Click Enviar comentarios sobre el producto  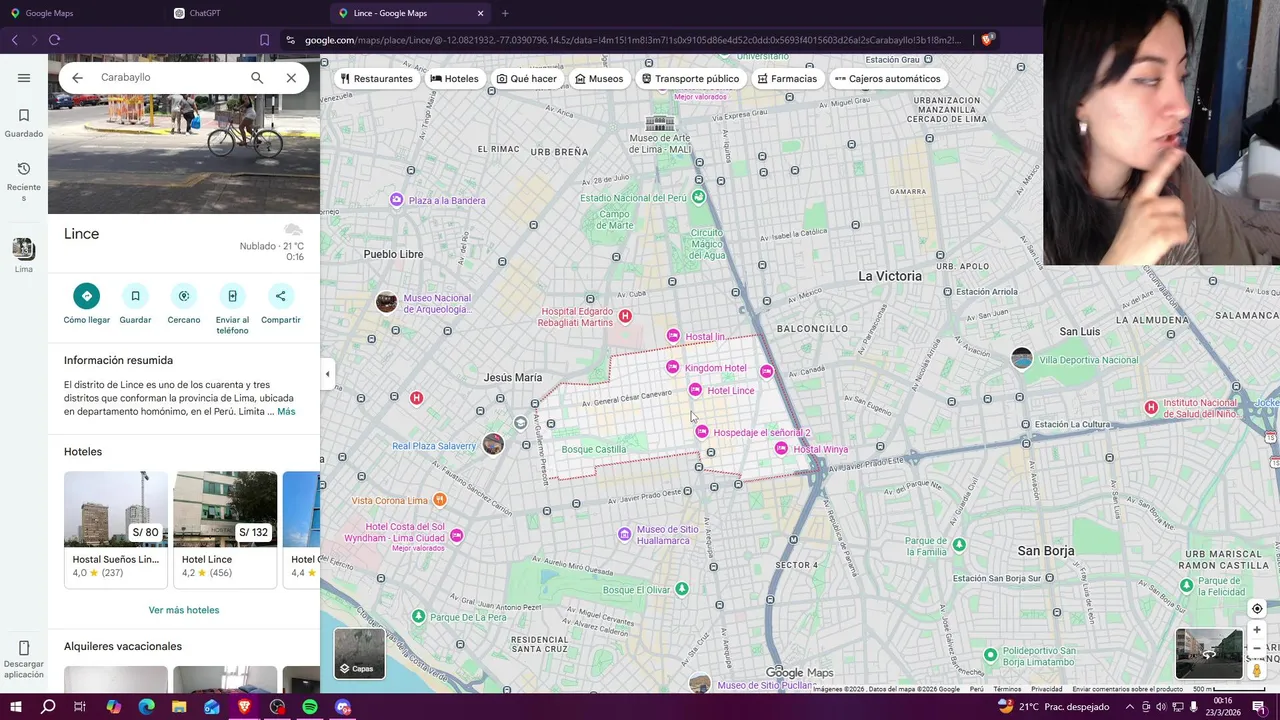(1127, 689)
